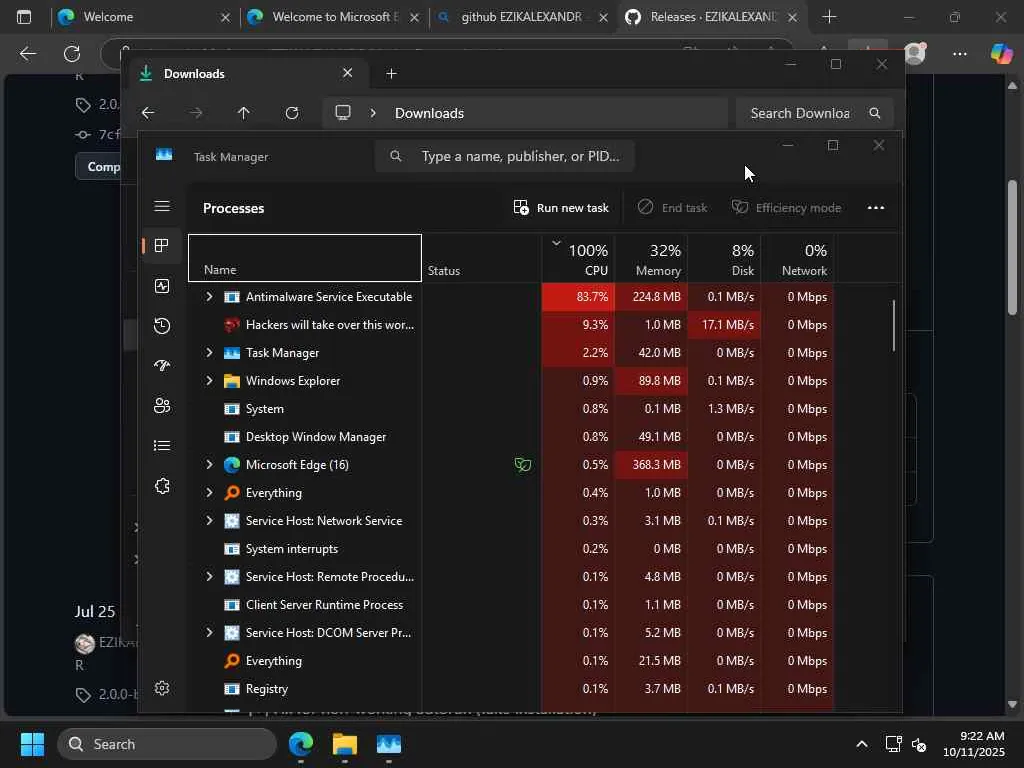This screenshot has height=768, width=1024.
Task: Focus the Task Manager search field
Action: coord(504,156)
